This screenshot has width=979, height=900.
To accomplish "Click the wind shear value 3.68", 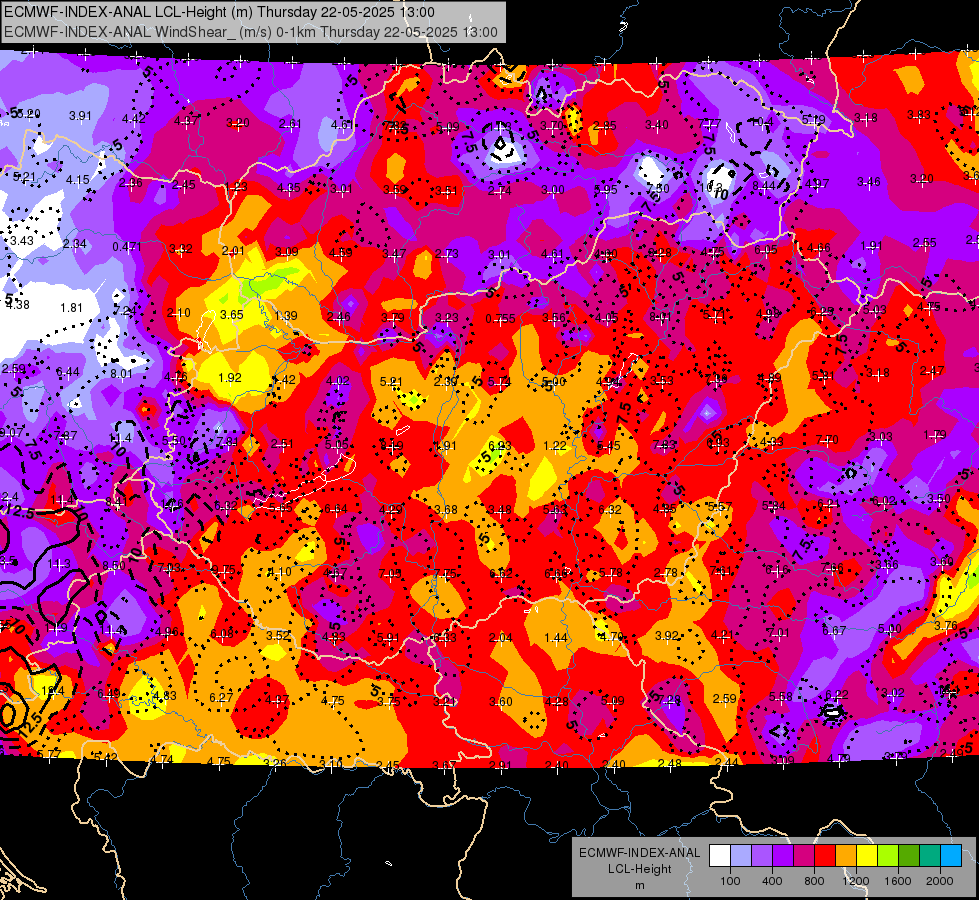I will tap(446, 510).
